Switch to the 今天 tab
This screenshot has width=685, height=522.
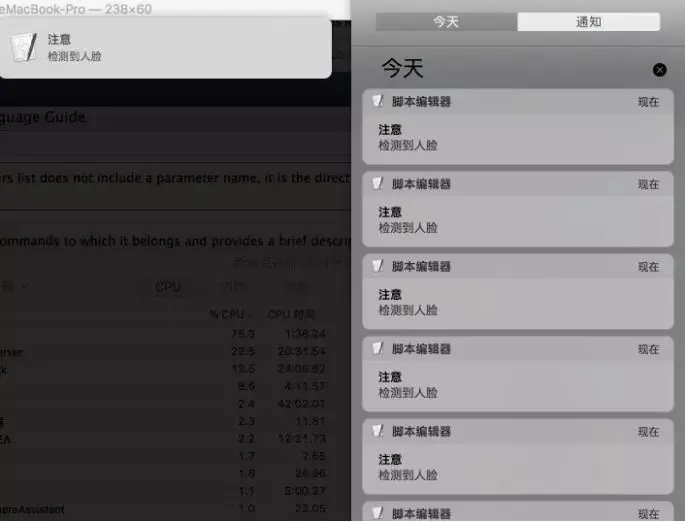(x=446, y=22)
